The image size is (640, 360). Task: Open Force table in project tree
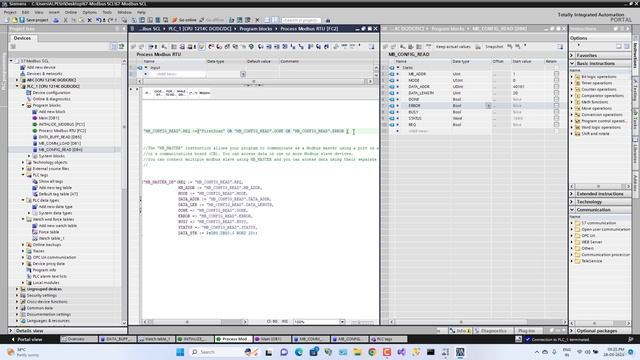[49, 232]
